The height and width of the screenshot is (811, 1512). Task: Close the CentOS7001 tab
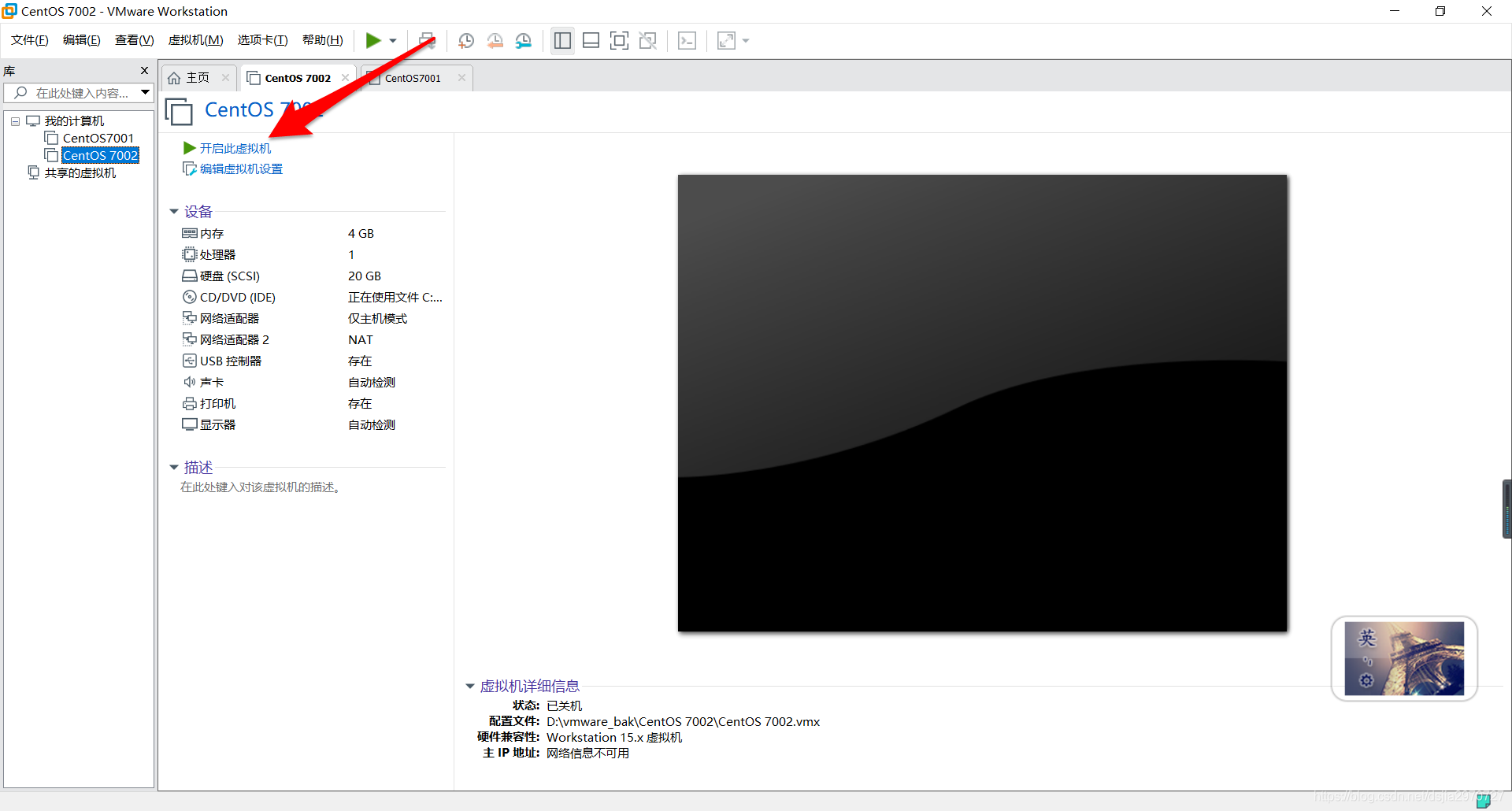461,78
